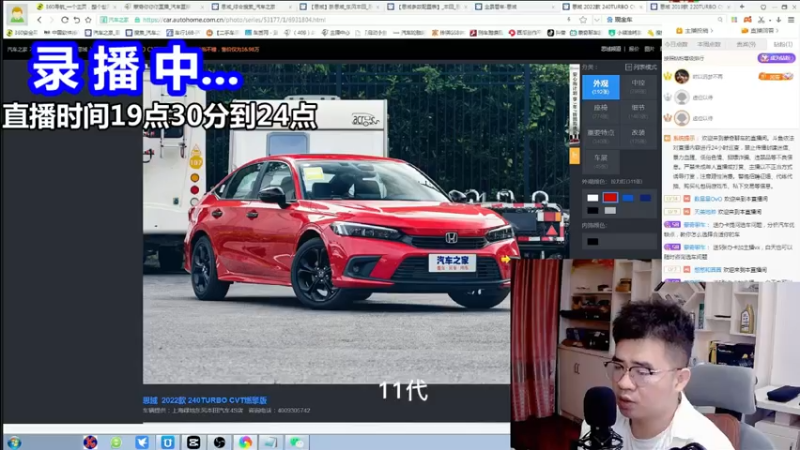800x450 pixels.
Task: Open the 2022款 240TURBO CVT model link
Action: click(x=205, y=400)
